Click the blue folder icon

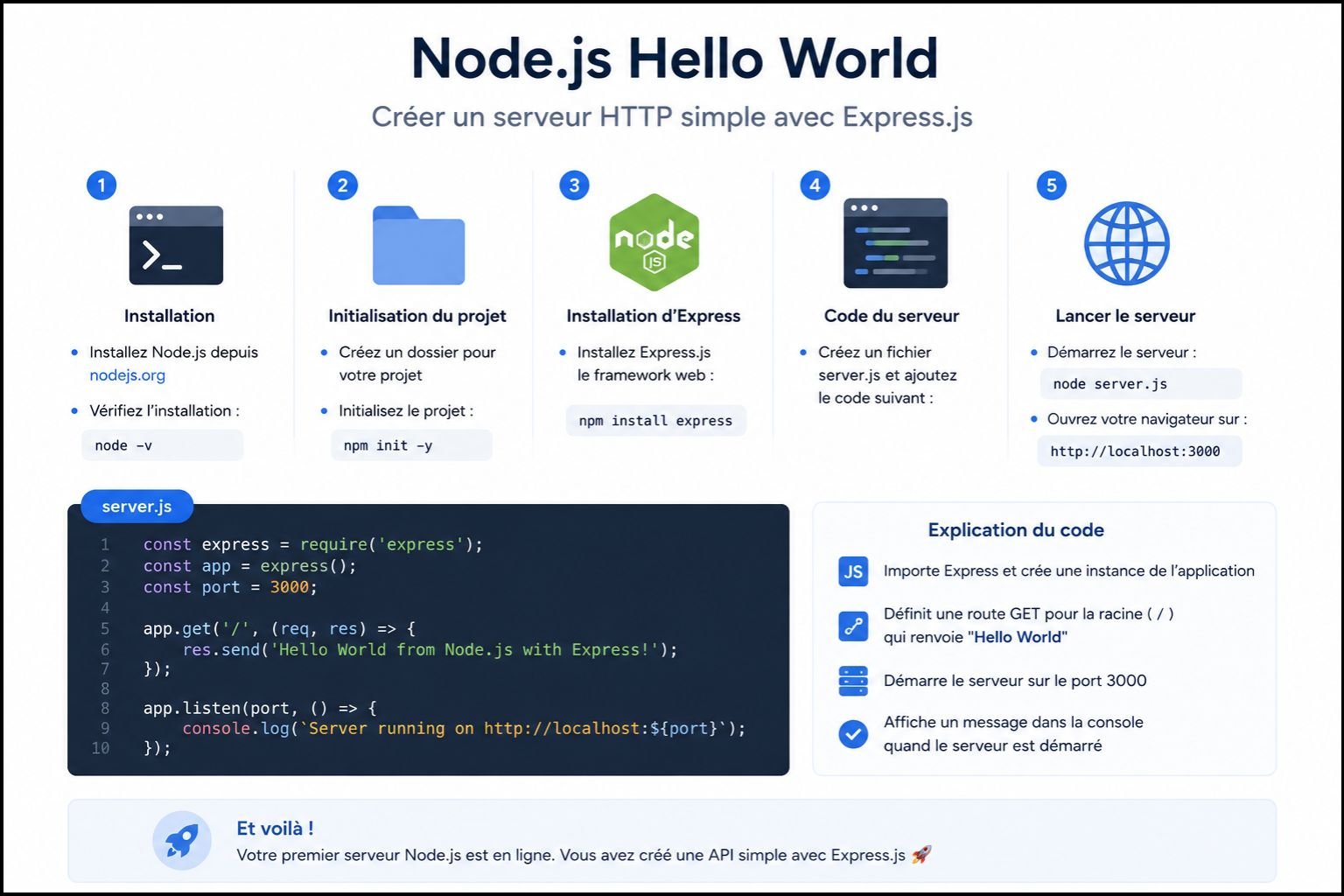click(418, 245)
